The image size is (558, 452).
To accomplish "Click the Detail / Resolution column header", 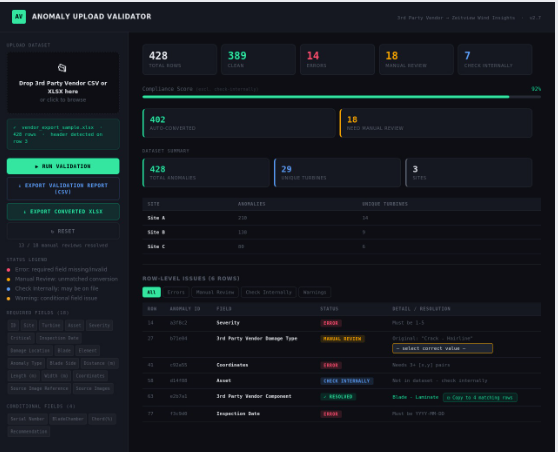I will tap(421, 309).
